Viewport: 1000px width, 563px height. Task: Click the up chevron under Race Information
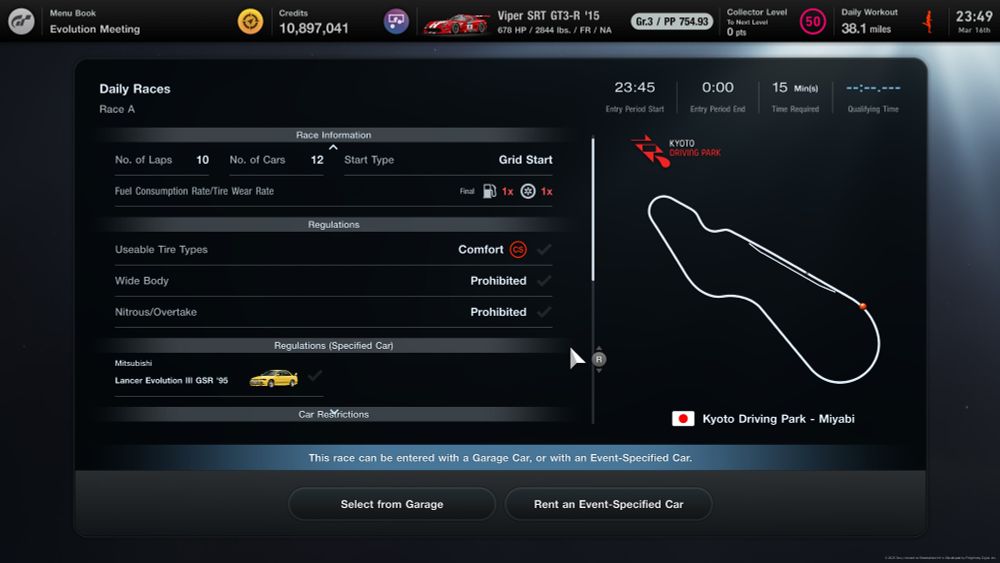pos(333,147)
